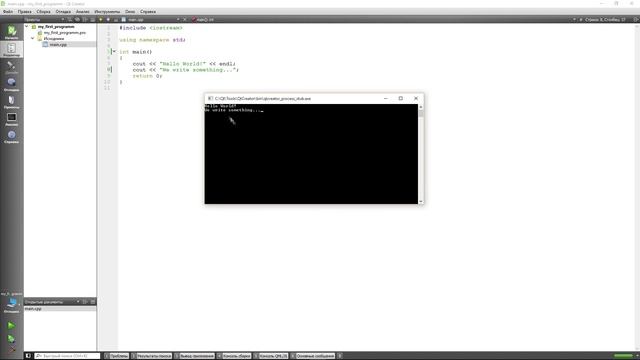Open the Отладка menu

[x=63, y=12]
